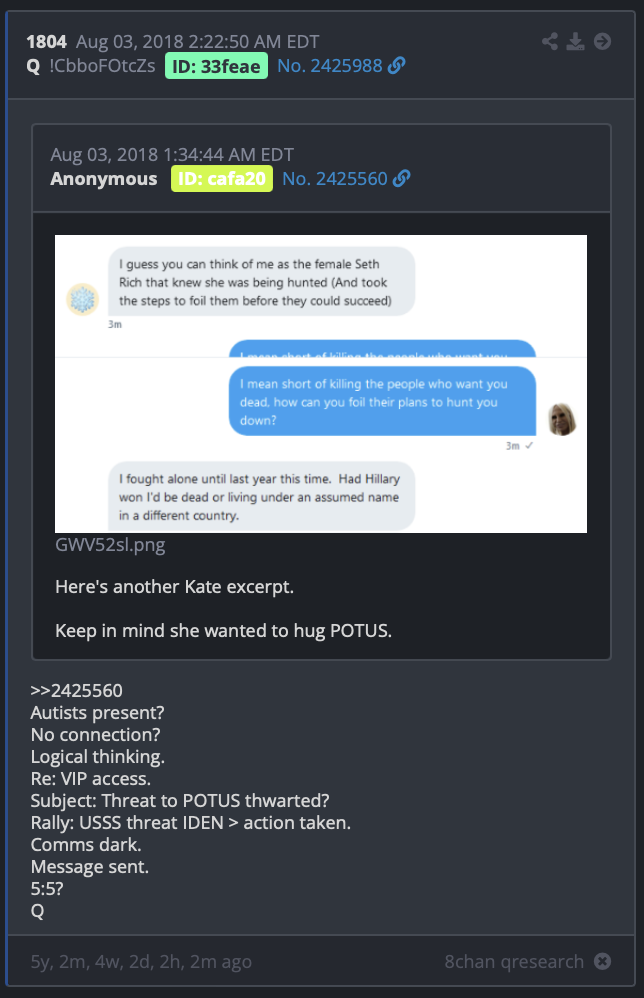Click the relative timestamp in footer

[x=141, y=961]
